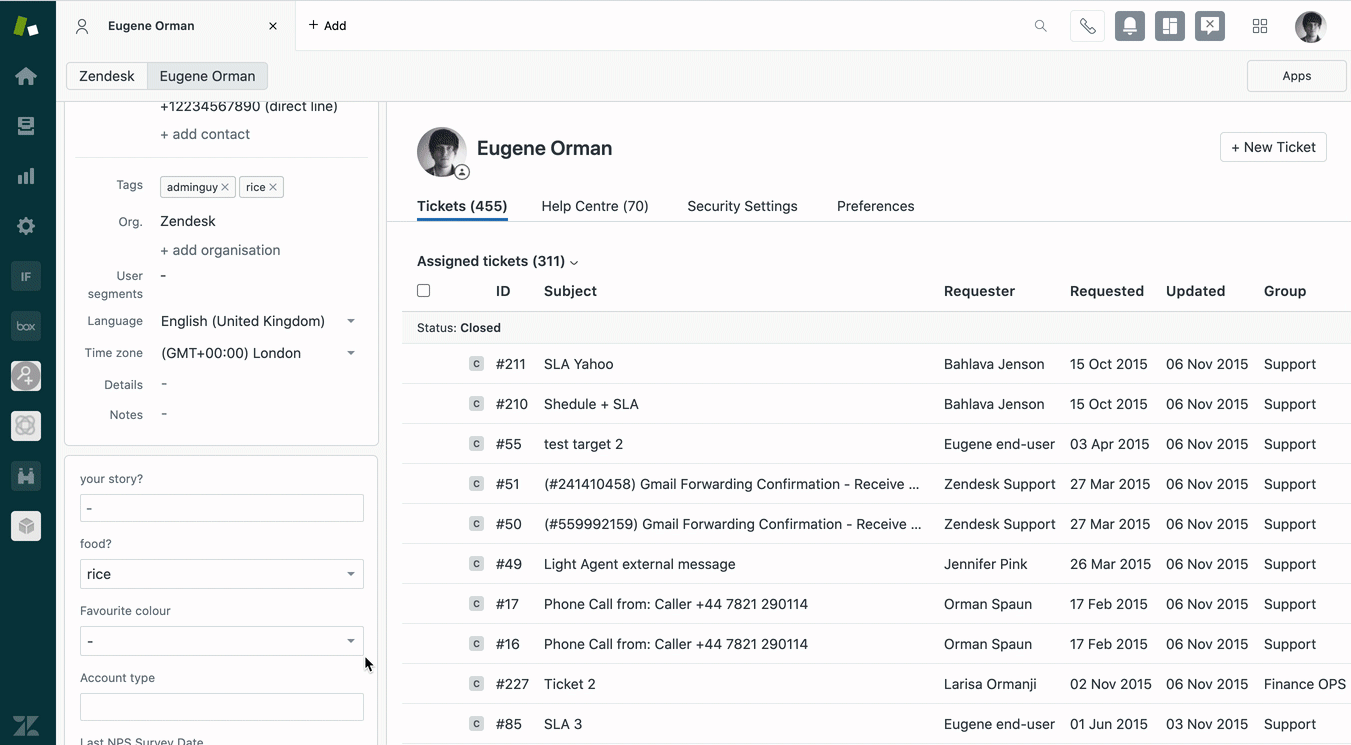The image size is (1351, 745).
Task: Switch to Help Centre tab
Action: click(595, 206)
